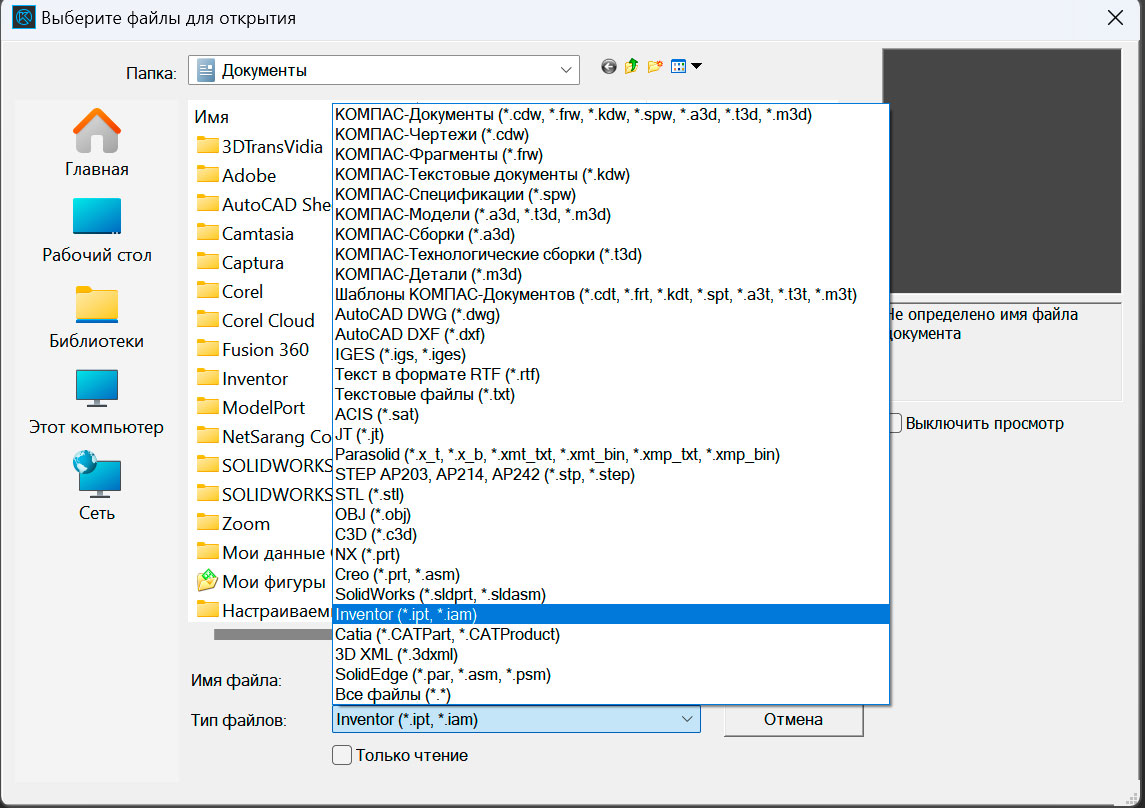The image size is (1145, 808).
Task: Choose NX (*.prt) file type
Action: pos(610,555)
